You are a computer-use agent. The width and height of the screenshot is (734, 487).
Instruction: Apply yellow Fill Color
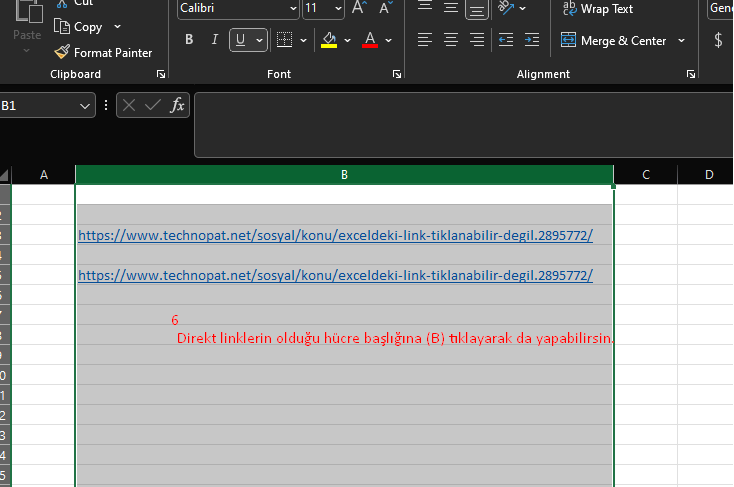click(329, 40)
